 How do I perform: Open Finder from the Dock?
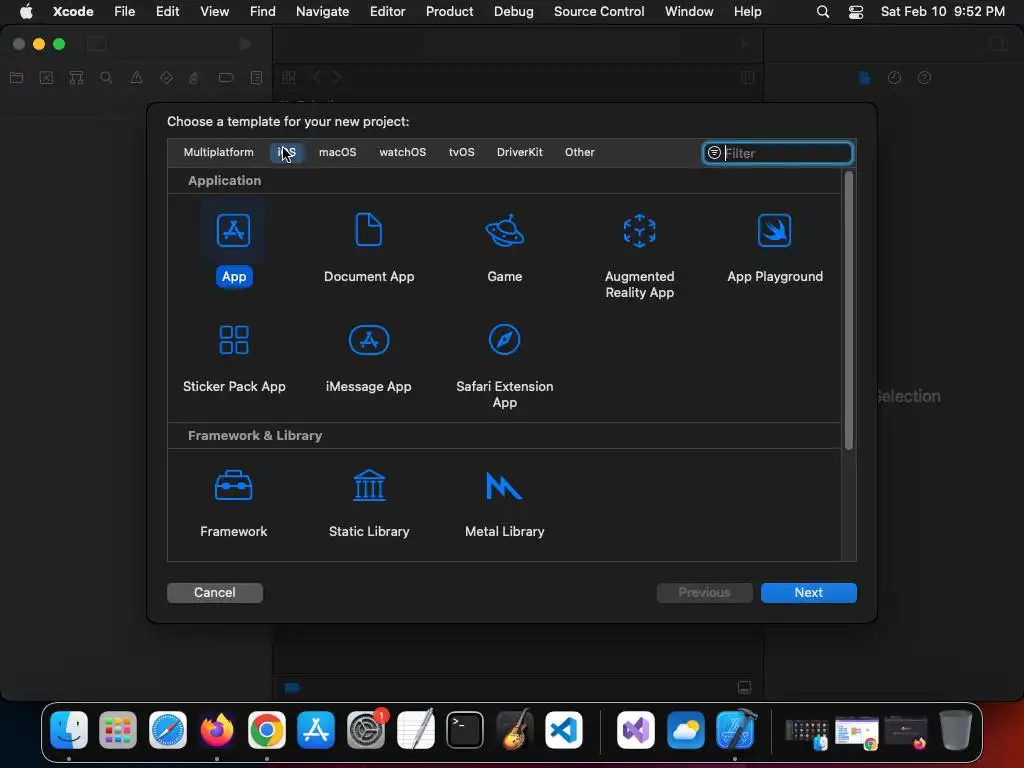69,730
